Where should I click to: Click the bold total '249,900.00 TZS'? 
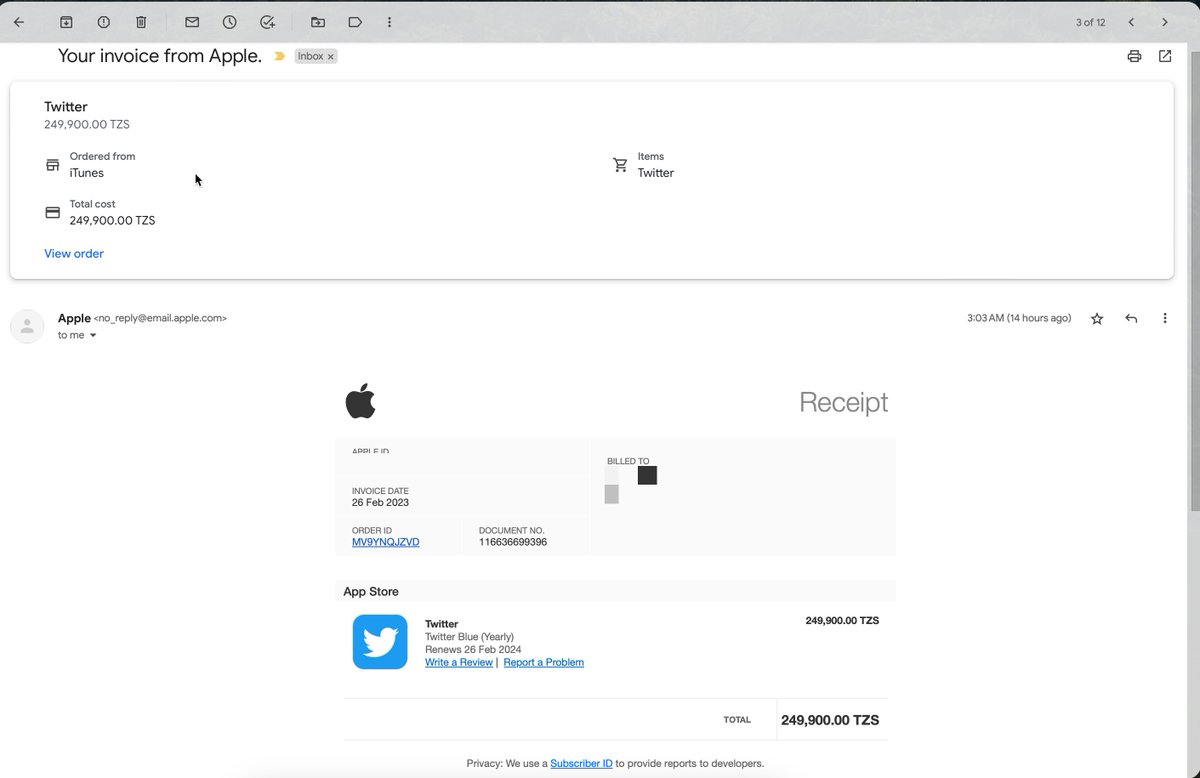pos(830,720)
